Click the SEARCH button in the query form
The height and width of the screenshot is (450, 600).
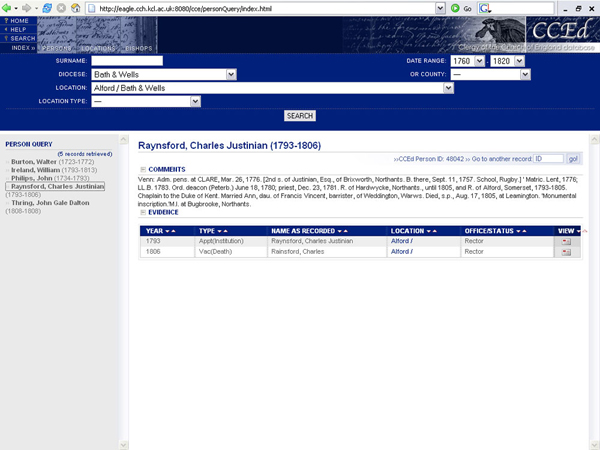pos(300,116)
